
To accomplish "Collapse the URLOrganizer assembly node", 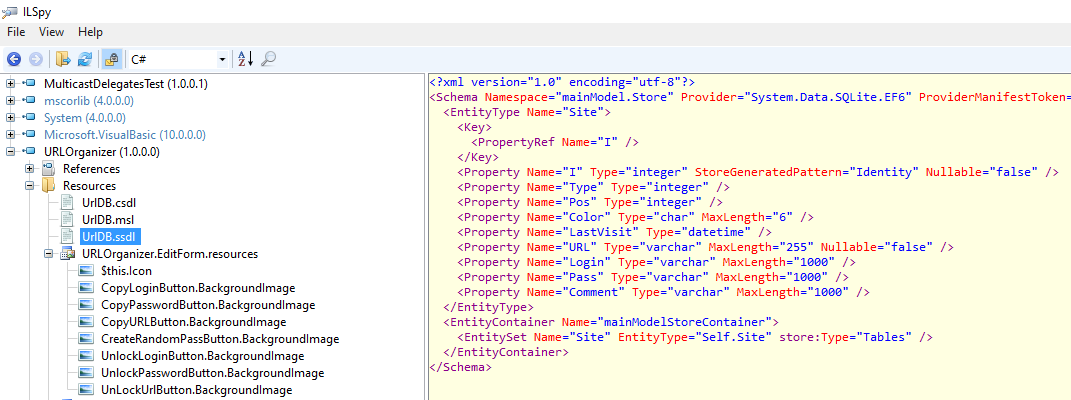I will pyautogui.click(x=10, y=152).
